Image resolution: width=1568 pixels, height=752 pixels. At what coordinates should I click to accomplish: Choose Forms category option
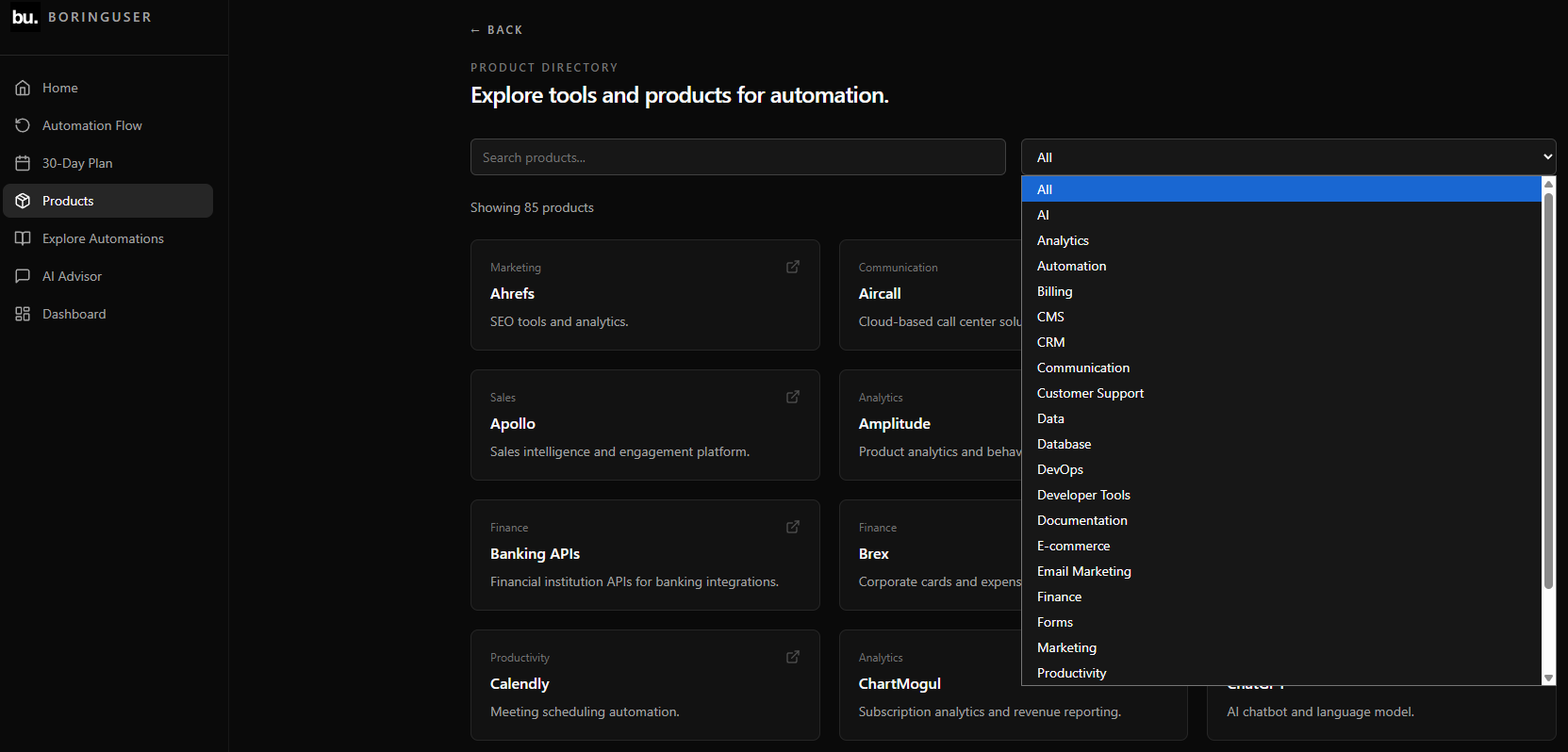pyautogui.click(x=1281, y=622)
